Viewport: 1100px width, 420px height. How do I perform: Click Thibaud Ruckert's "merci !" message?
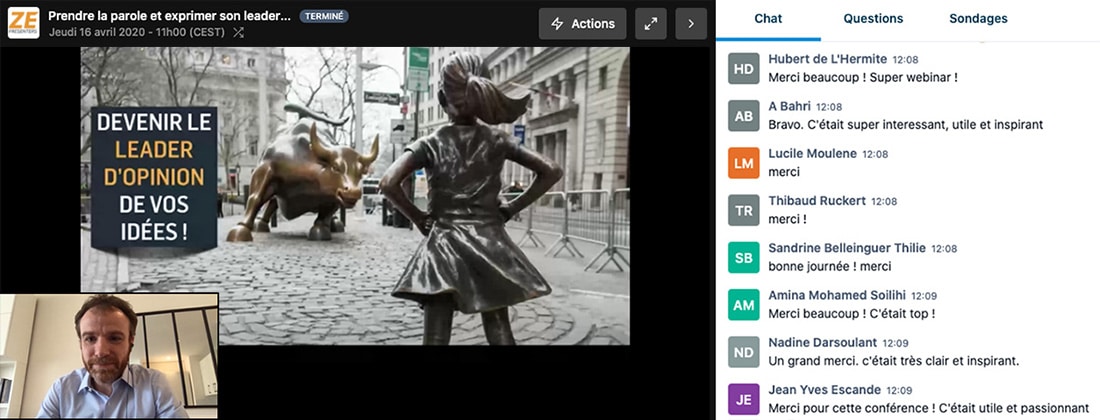[x=787, y=219]
